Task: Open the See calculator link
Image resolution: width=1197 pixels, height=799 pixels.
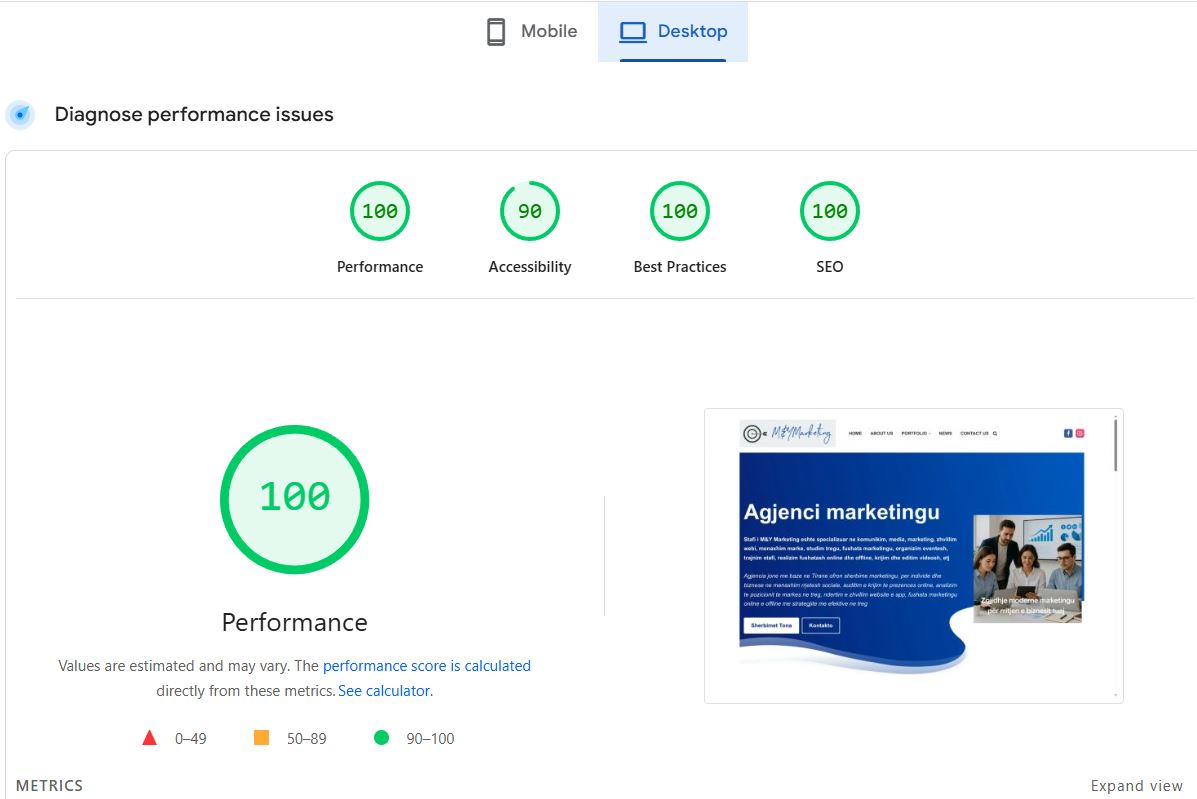Action: (x=384, y=691)
